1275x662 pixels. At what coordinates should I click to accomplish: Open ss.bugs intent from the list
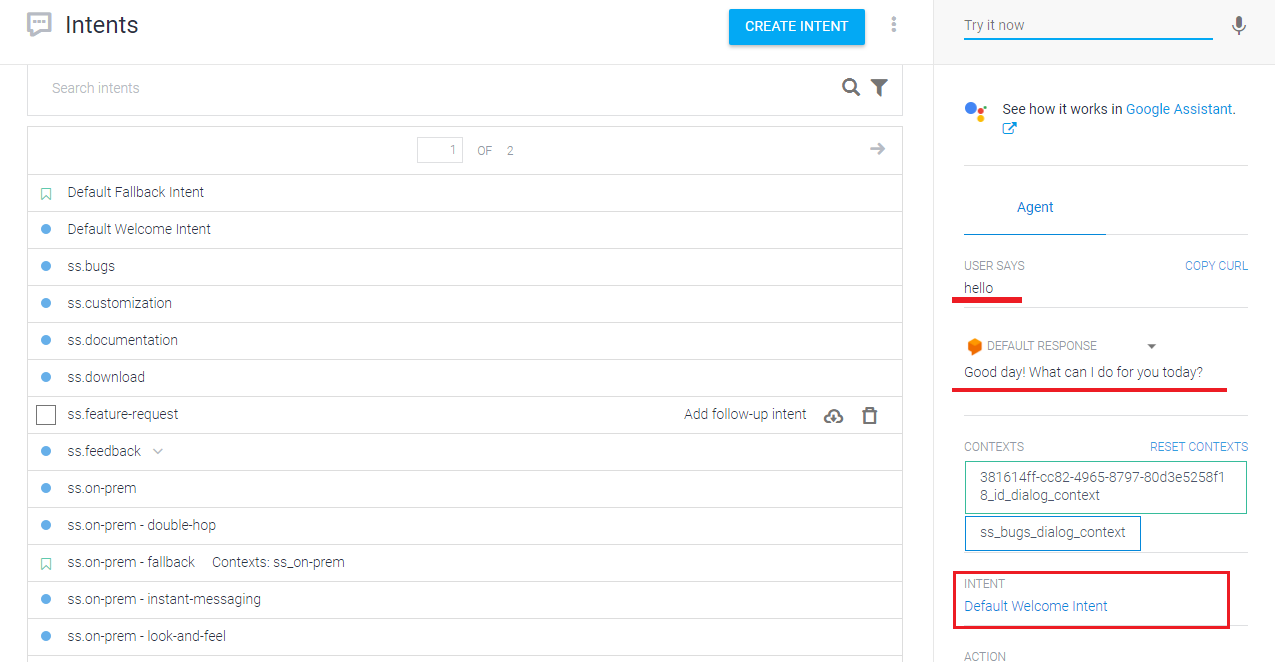tap(91, 266)
